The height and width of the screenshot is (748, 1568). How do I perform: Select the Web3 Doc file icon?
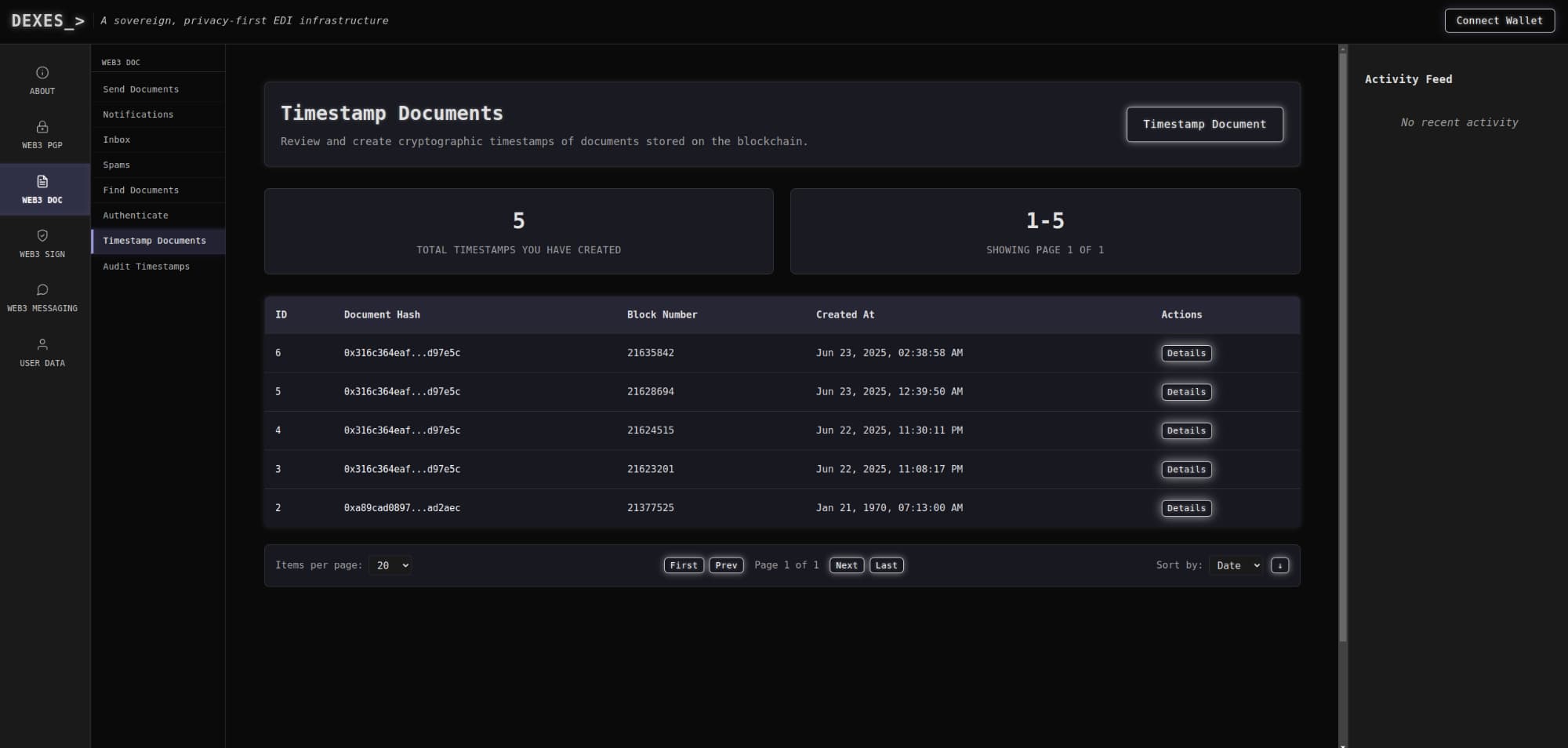click(42, 182)
